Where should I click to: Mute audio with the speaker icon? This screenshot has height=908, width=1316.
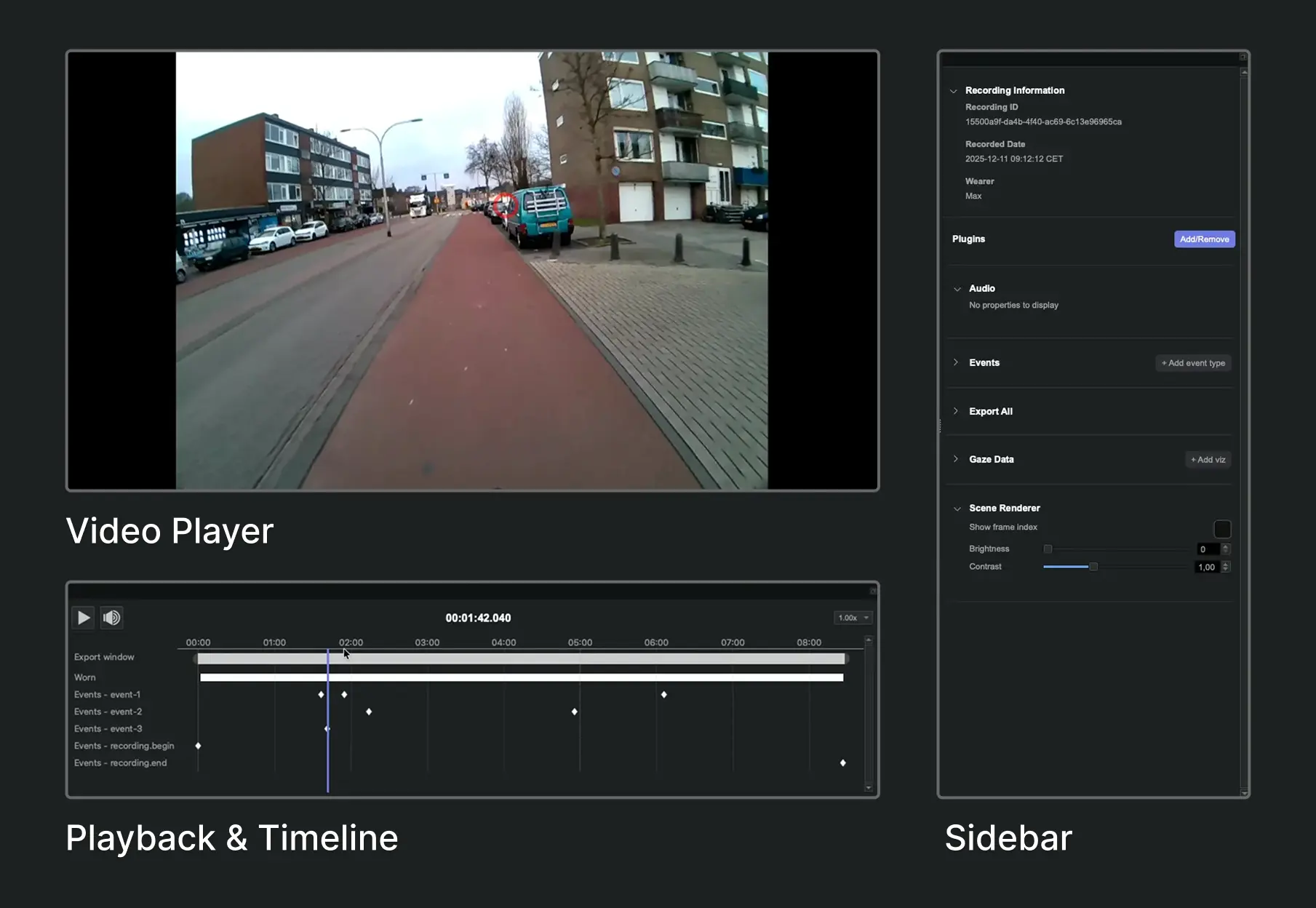pos(111,618)
